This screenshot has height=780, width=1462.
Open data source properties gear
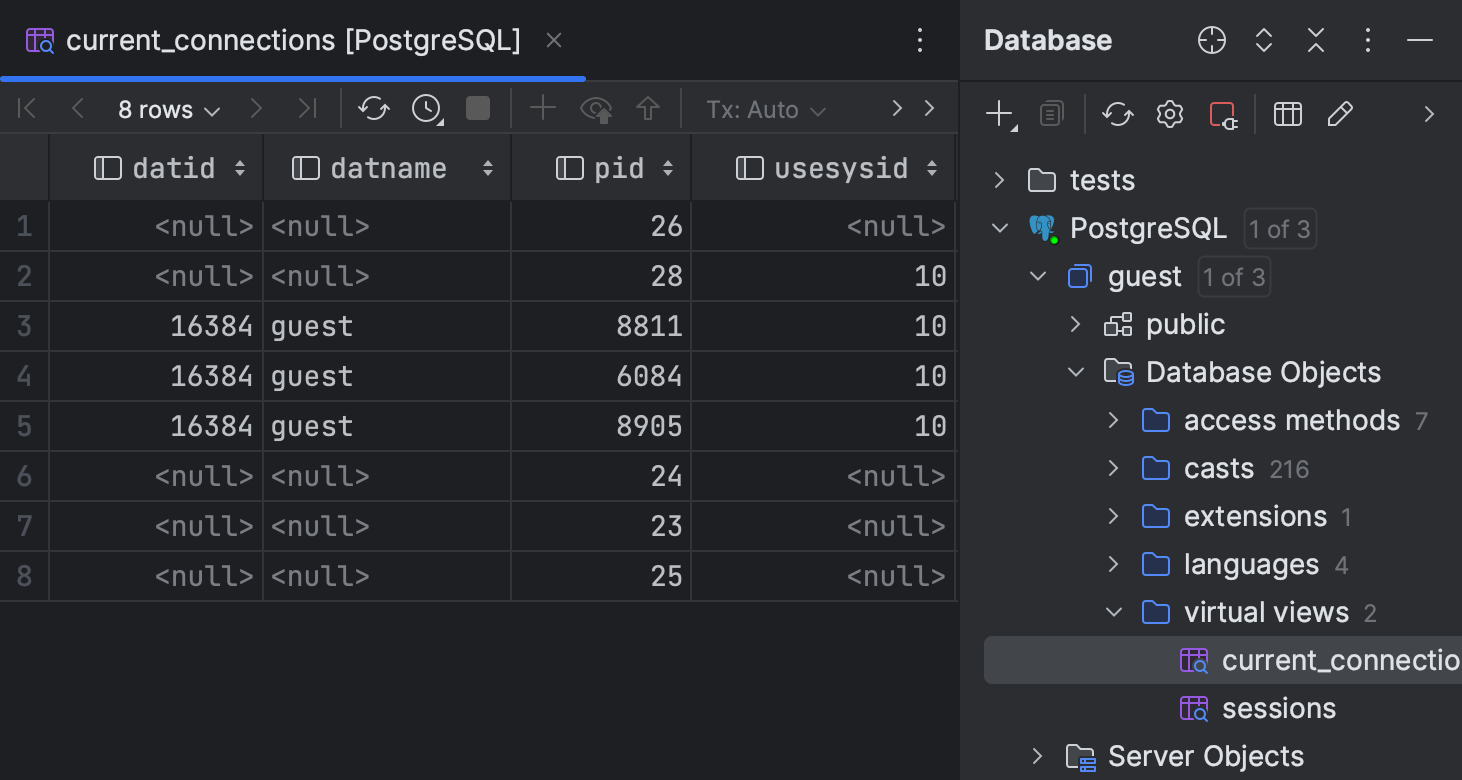[x=1168, y=113]
